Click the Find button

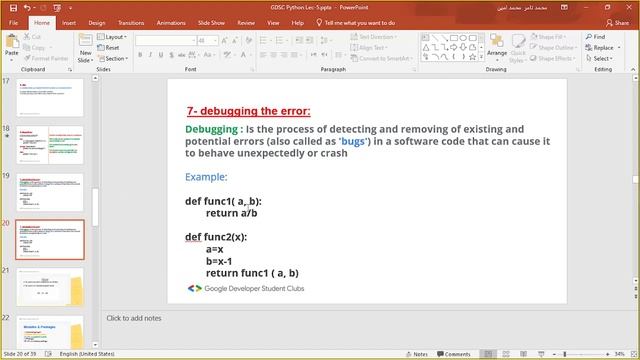[596, 37]
